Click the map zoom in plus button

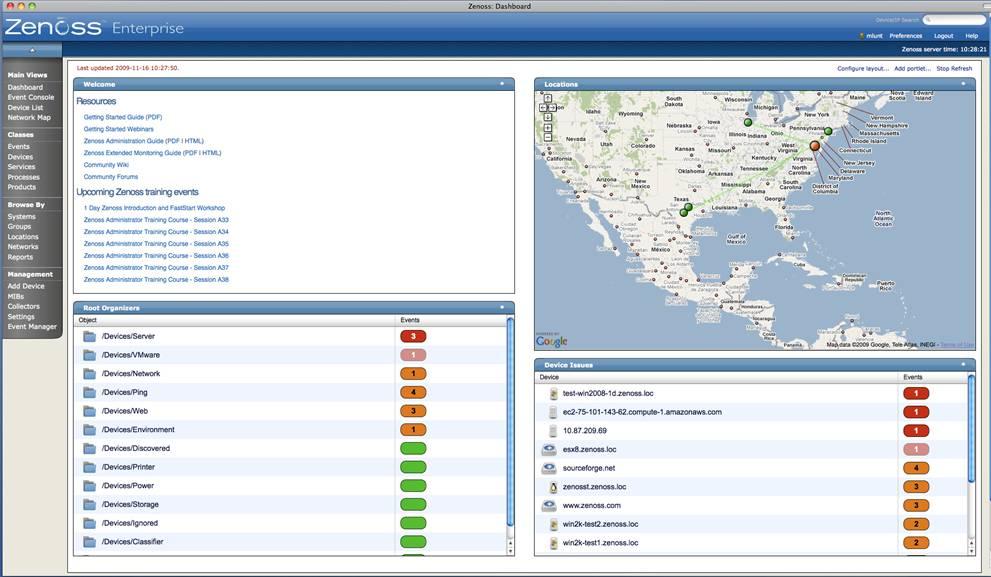tap(547, 128)
